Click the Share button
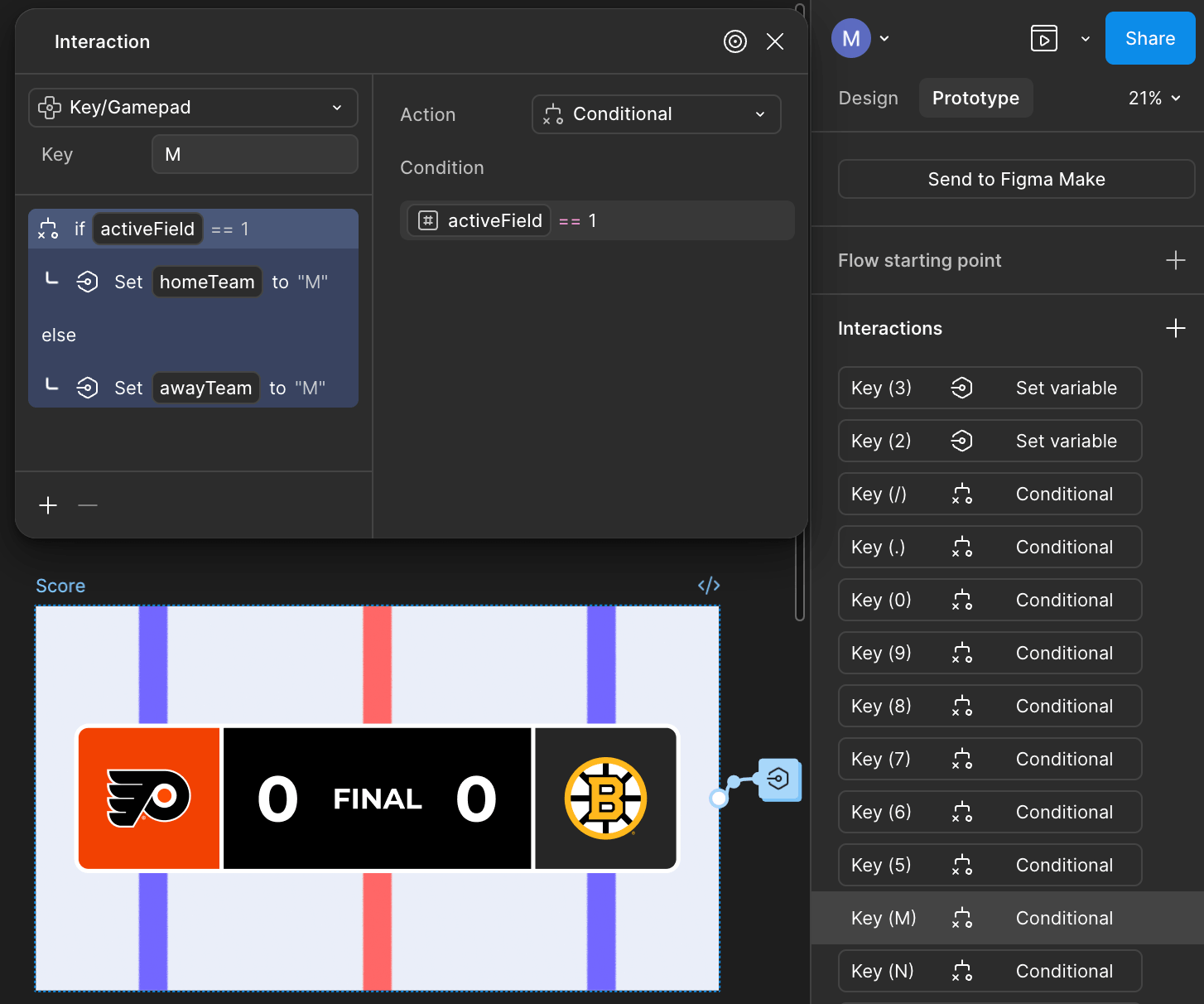Image resolution: width=1204 pixels, height=1004 pixels. (x=1150, y=38)
